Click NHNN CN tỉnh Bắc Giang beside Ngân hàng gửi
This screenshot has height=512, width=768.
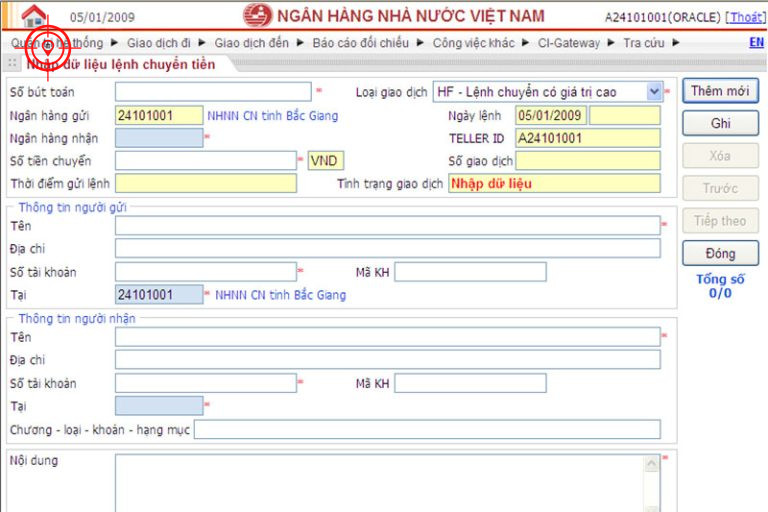click(272, 116)
